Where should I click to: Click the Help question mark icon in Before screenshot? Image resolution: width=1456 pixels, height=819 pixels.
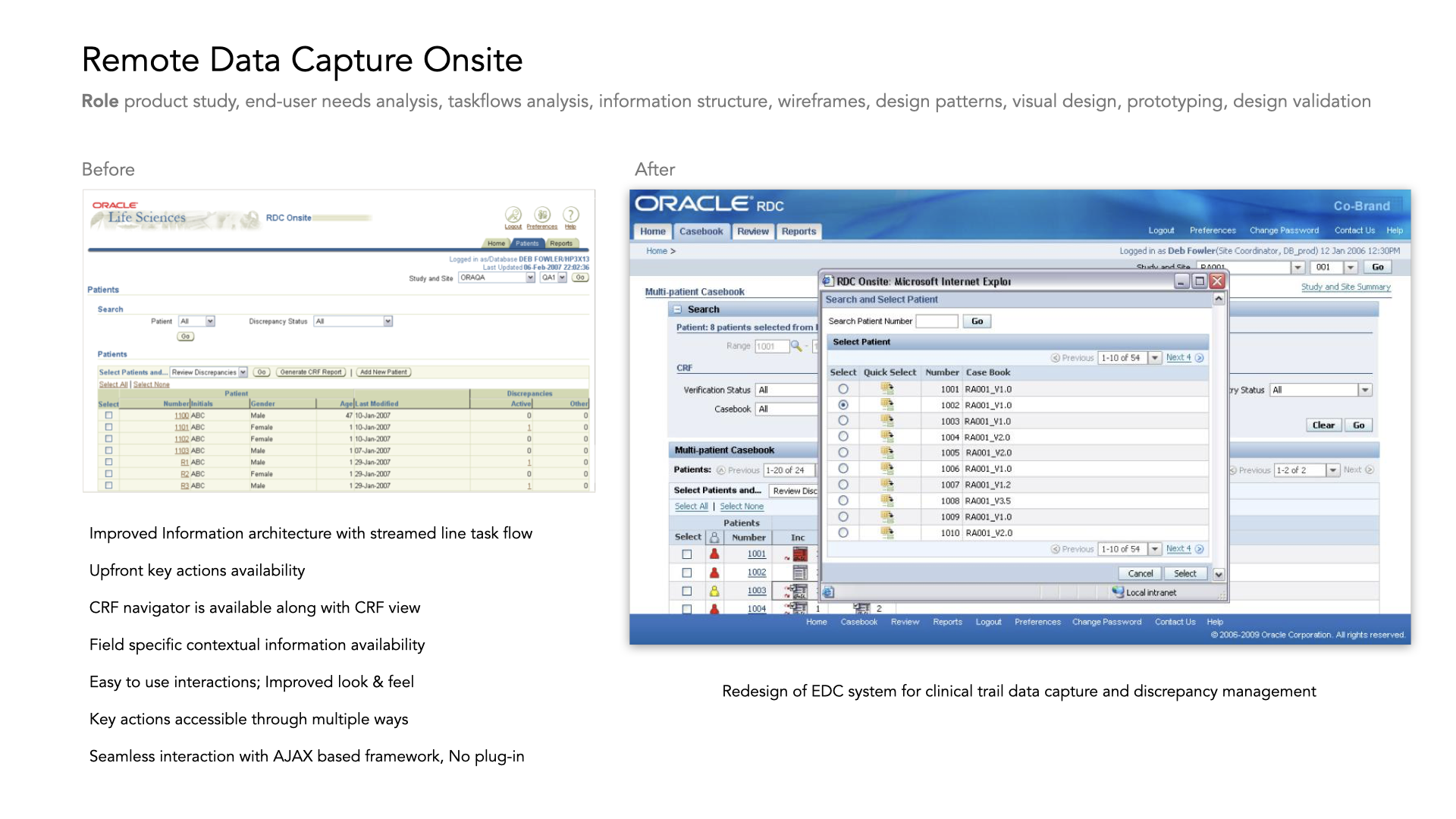coord(570,215)
